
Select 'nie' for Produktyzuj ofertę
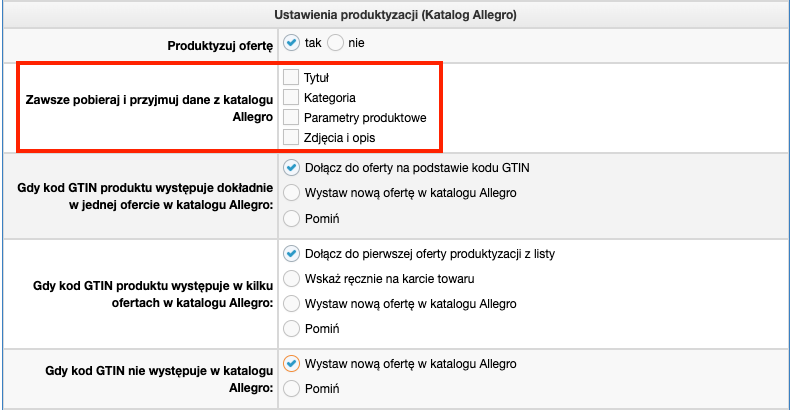(x=335, y=43)
